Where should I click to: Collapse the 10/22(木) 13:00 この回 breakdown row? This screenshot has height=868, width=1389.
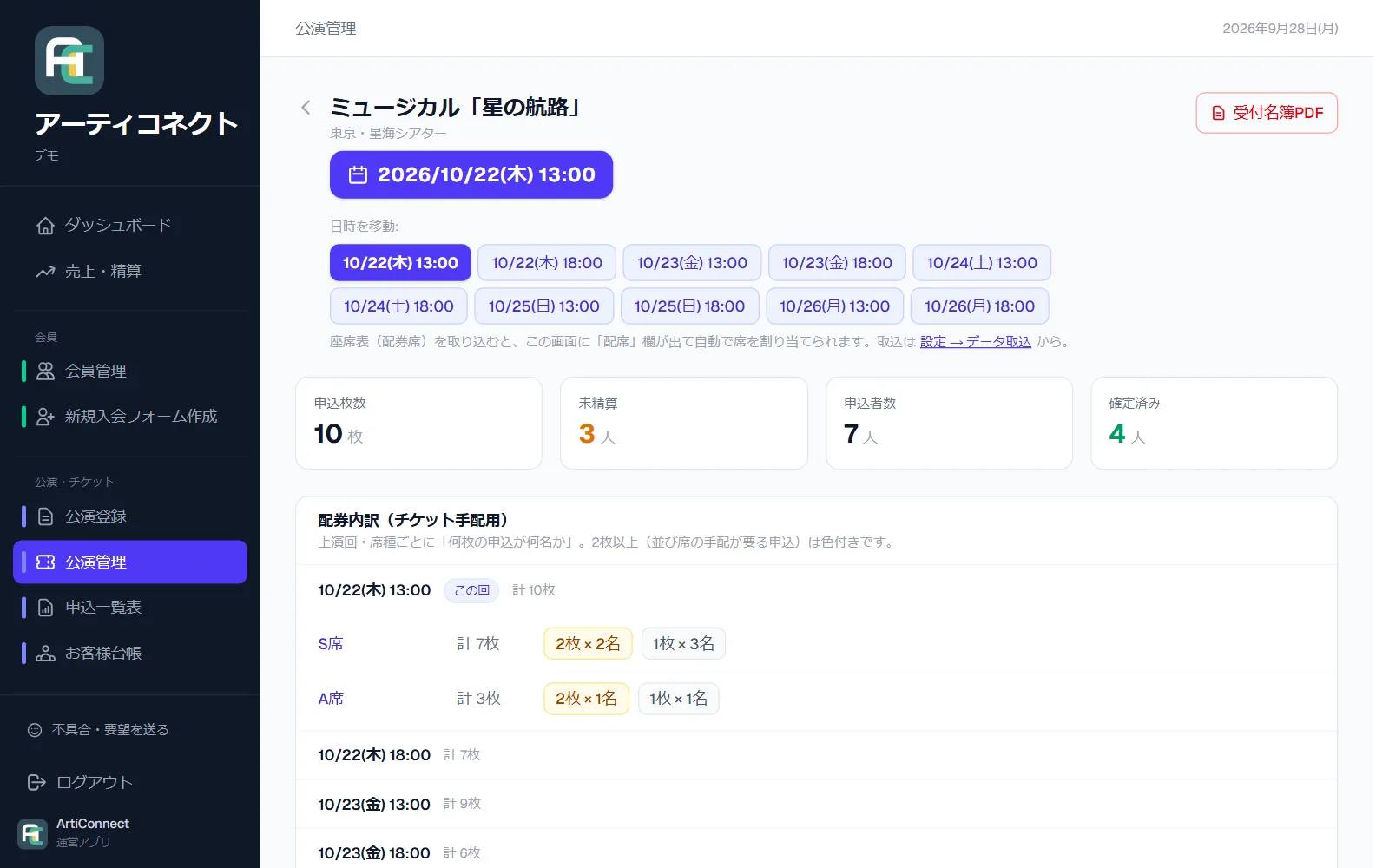click(816, 590)
